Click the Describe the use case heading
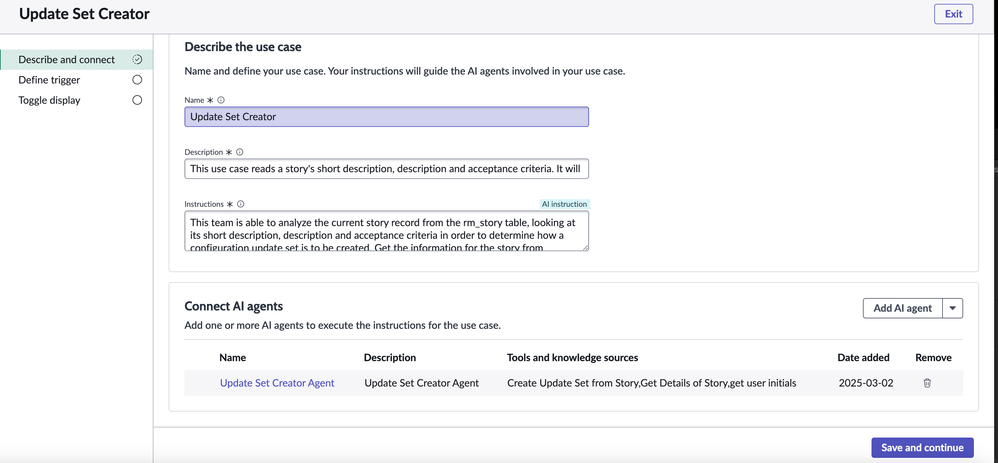Image resolution: width=998 pixels, height=463 pixels. 243,47
